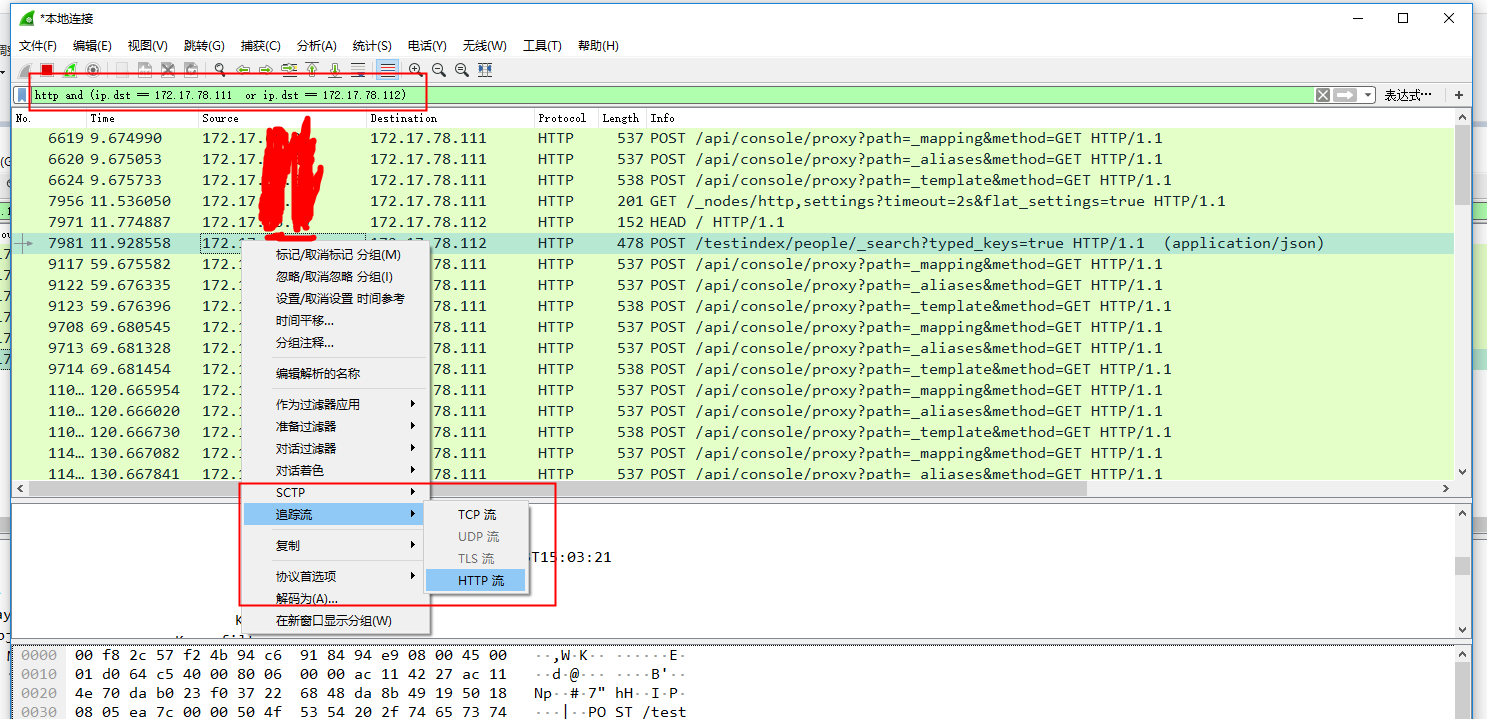Open the 视图(V) menu

coord(147,46)
